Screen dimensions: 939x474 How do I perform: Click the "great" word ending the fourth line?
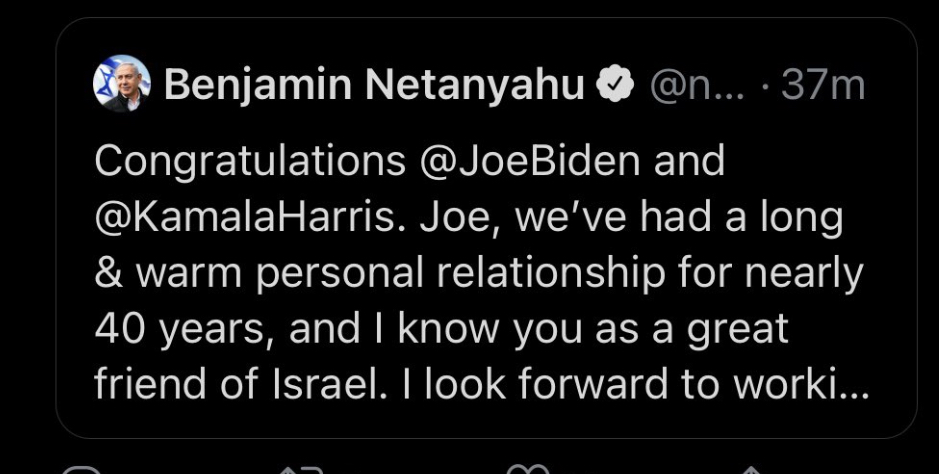coord(735,329)
